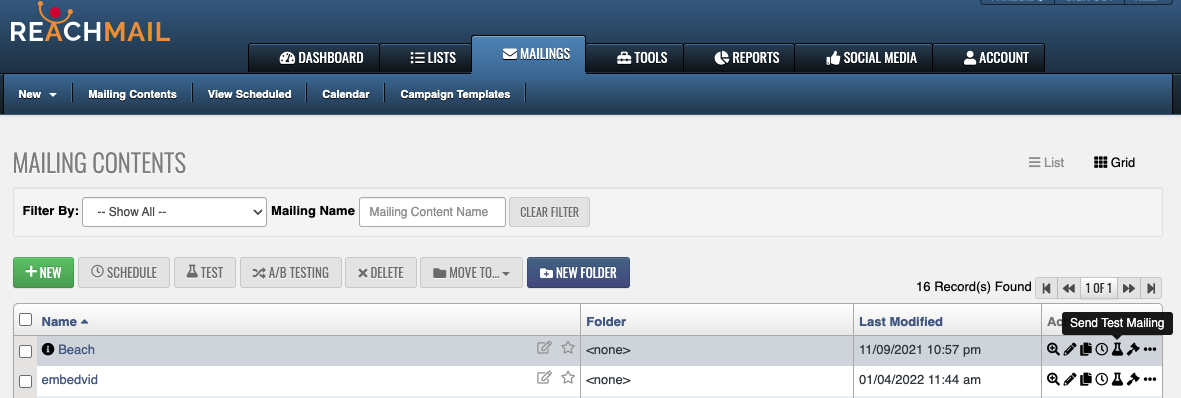1181x398 pixels.
Task: Rename embedvid using the inline edit icon
Action: click(x=544, y=378)
